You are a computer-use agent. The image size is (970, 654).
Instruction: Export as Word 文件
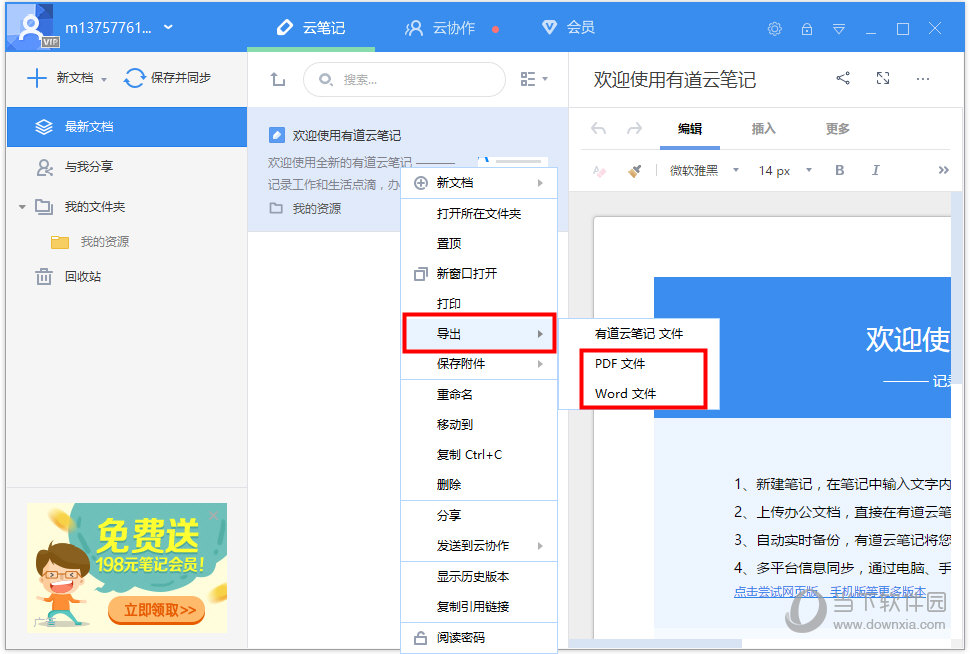click(x=639, y=394)
